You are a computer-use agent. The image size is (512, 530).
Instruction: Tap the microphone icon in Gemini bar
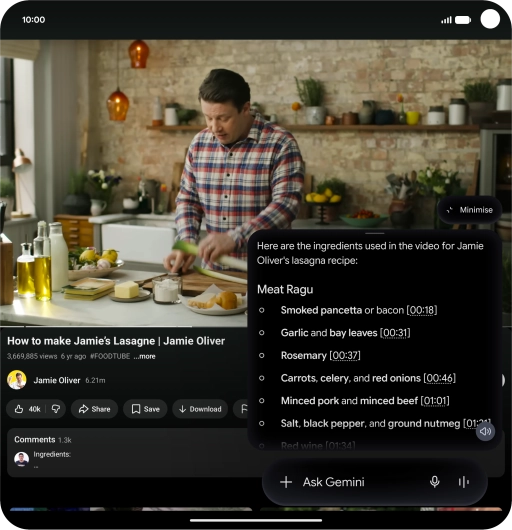[x=435, y=482]
